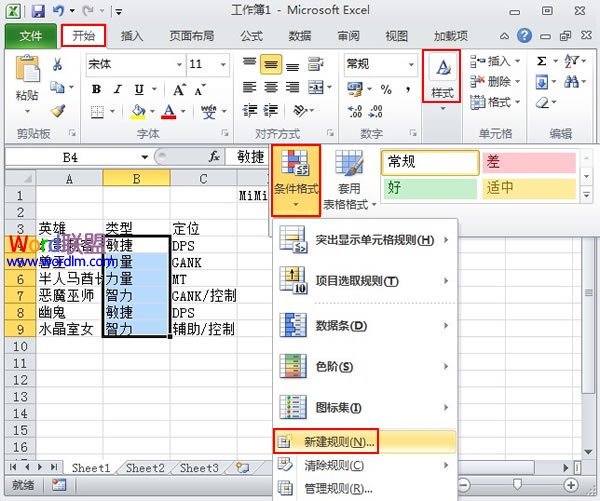Click the red font color A
The image size is (600, 501).
tap(169, 111)
